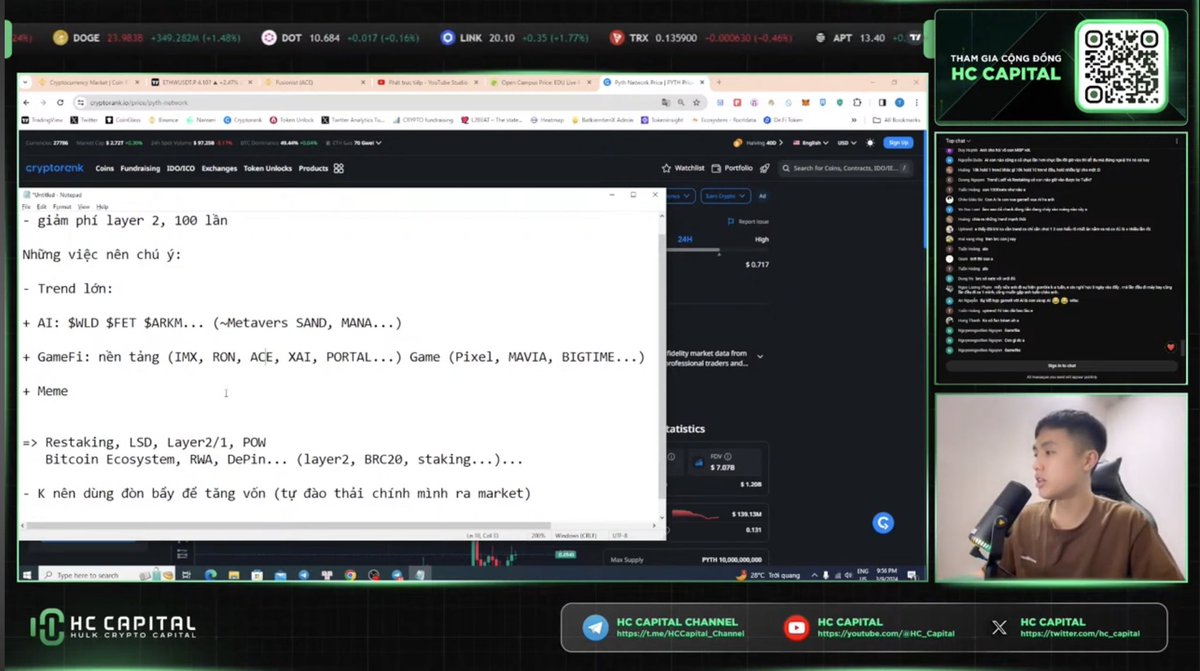Click the browser back arrow
1200x671 pixels.
(x=28, y=102)
